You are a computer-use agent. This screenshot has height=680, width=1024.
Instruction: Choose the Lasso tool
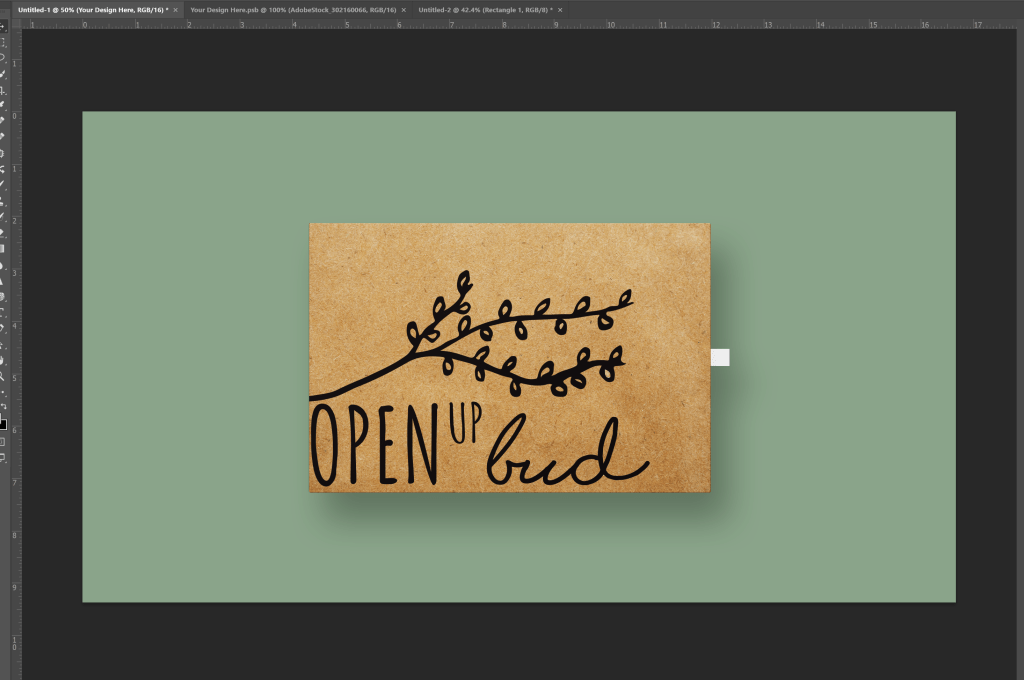(x=3, y=58)
